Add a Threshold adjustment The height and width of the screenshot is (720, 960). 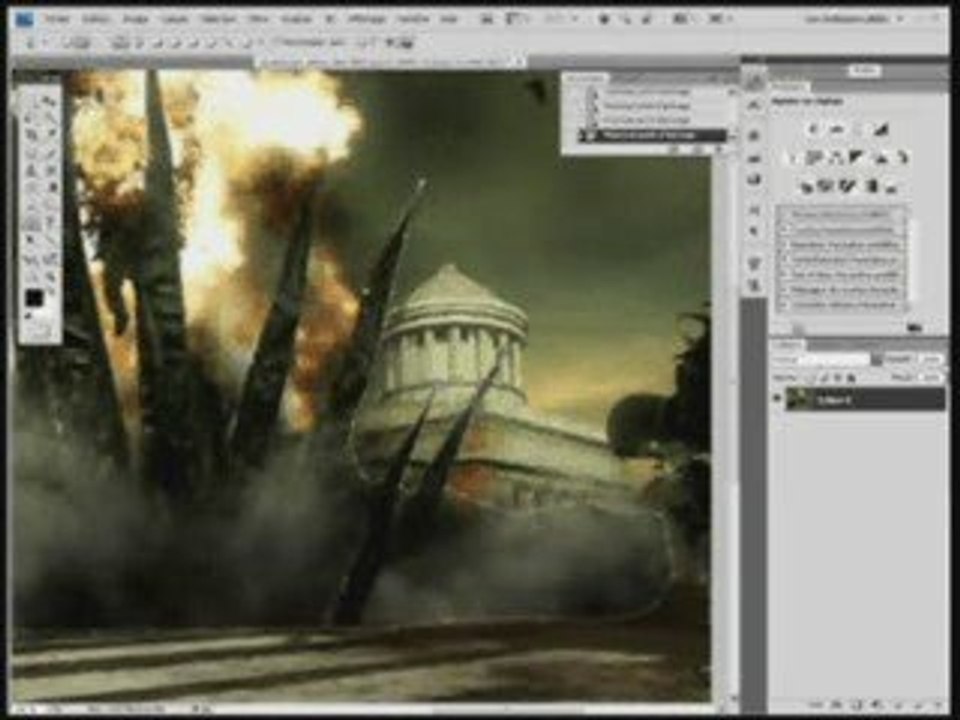click(848, 186)
